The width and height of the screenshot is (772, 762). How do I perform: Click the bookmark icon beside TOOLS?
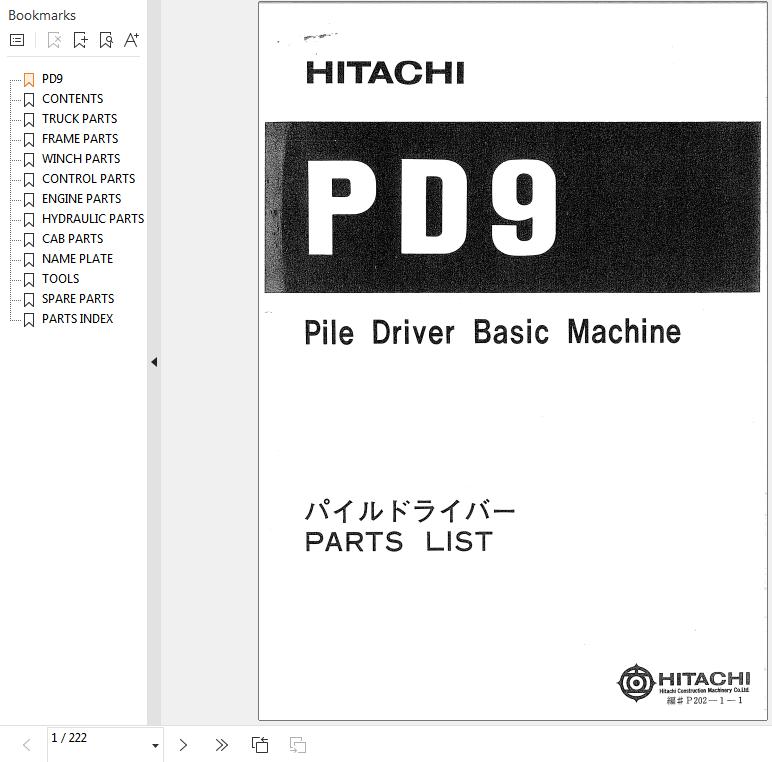coord(29,280)
